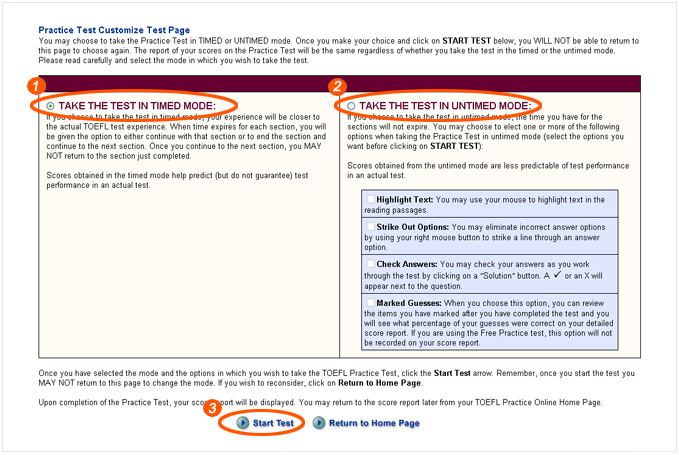Turn on the Marked Guesses checkbox
Image resolution: width=679 pixels, height=455 pixels.
click(371, 301)
